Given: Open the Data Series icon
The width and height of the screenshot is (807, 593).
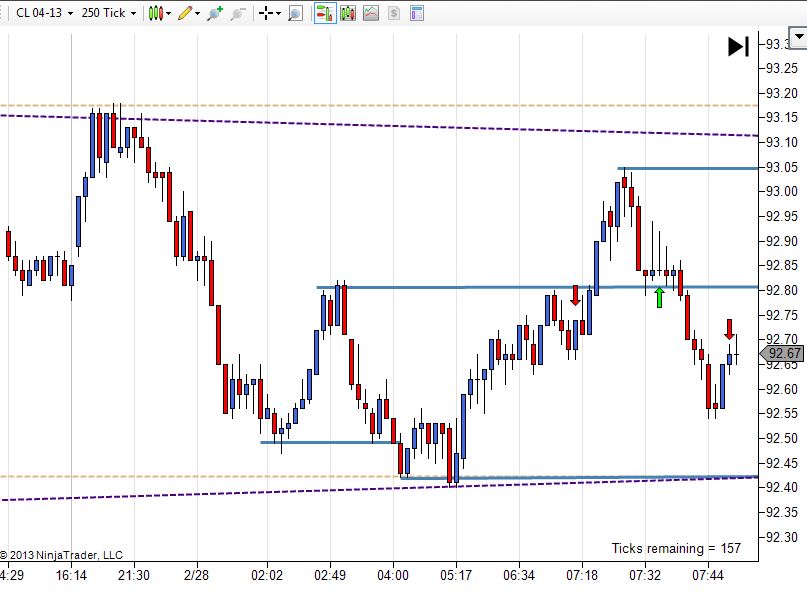Looking at the screenshot, I should pos(348,13).
